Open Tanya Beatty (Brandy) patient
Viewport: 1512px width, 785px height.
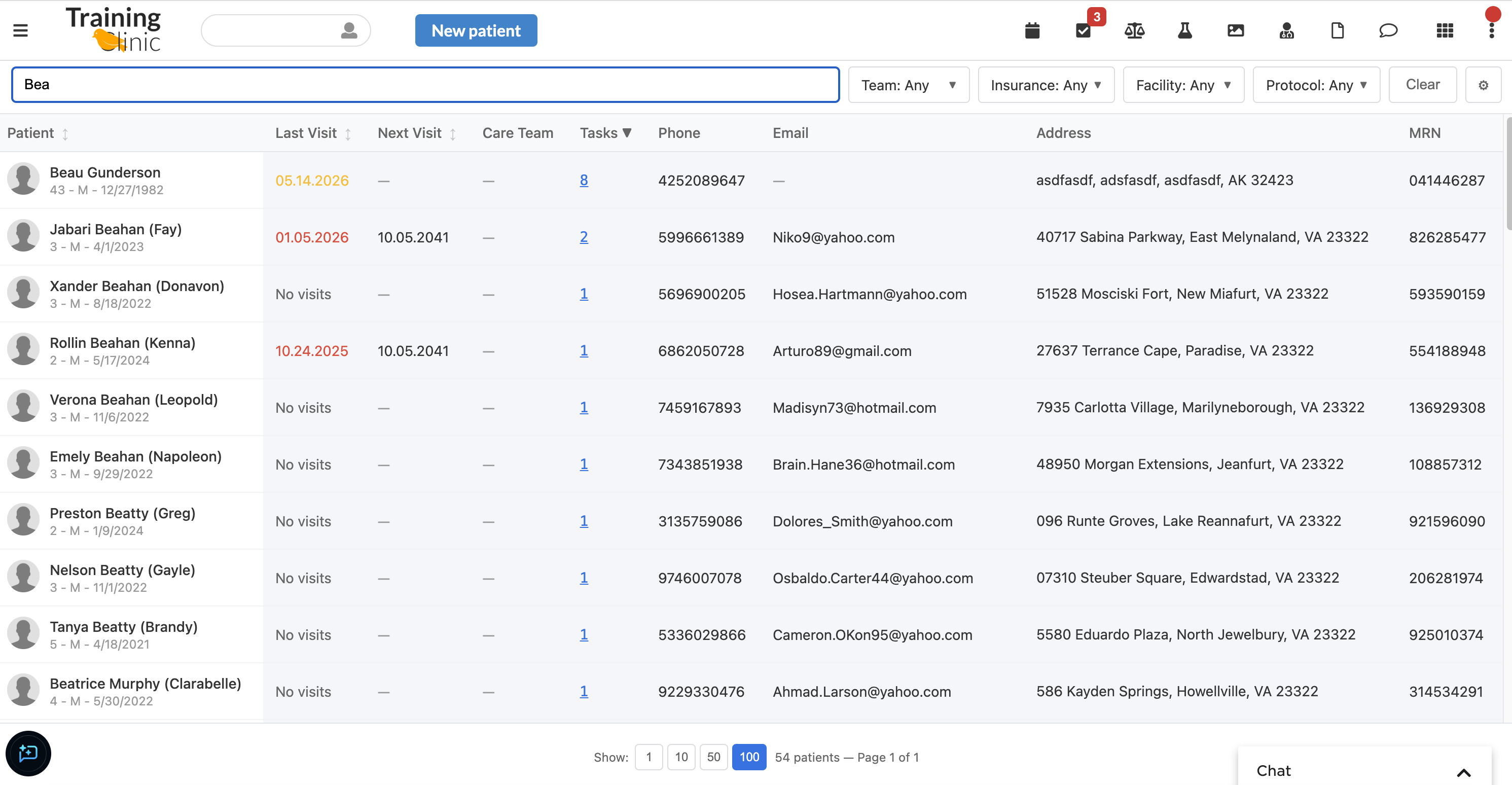[123, 627]
